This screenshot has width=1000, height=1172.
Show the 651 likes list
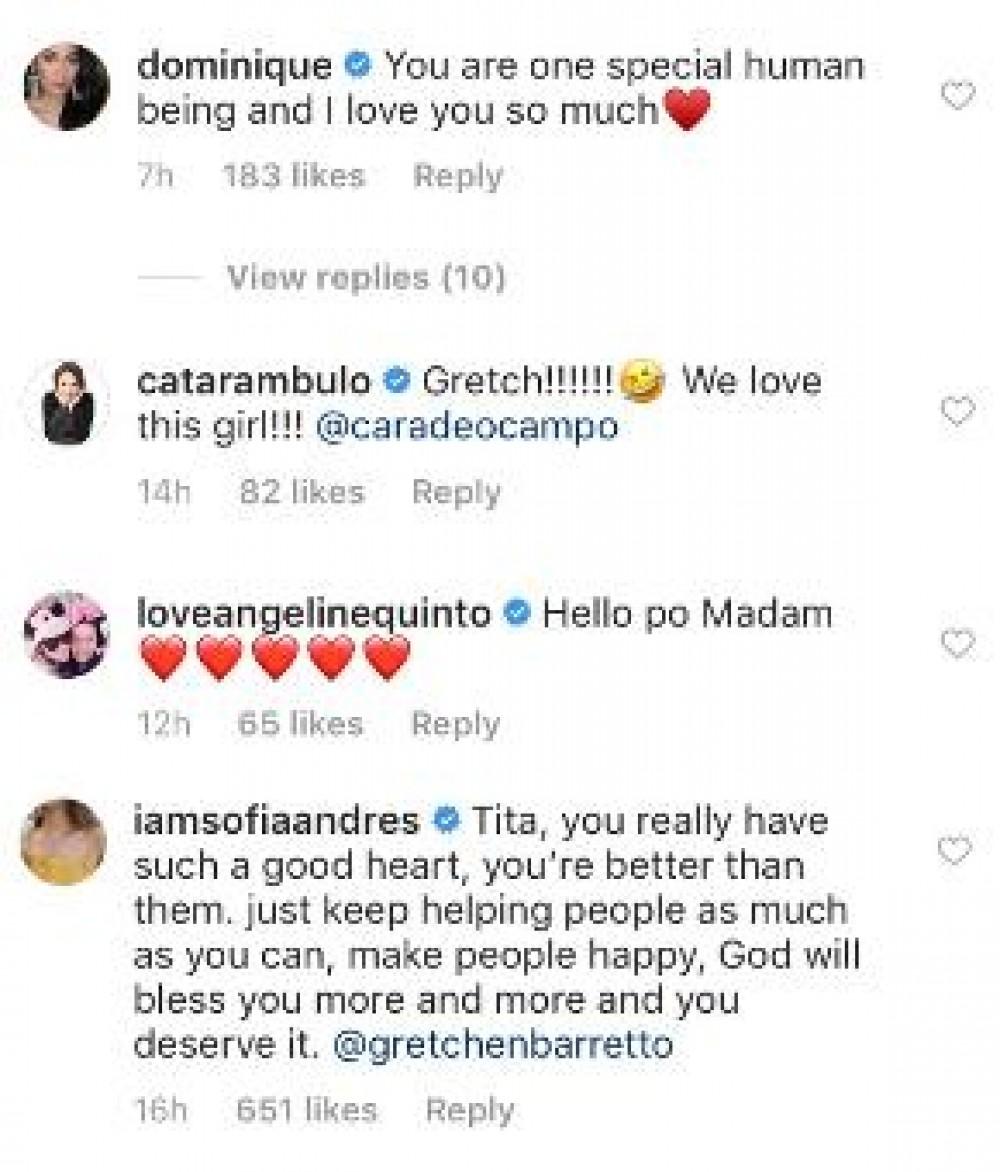click(306, 1110)
